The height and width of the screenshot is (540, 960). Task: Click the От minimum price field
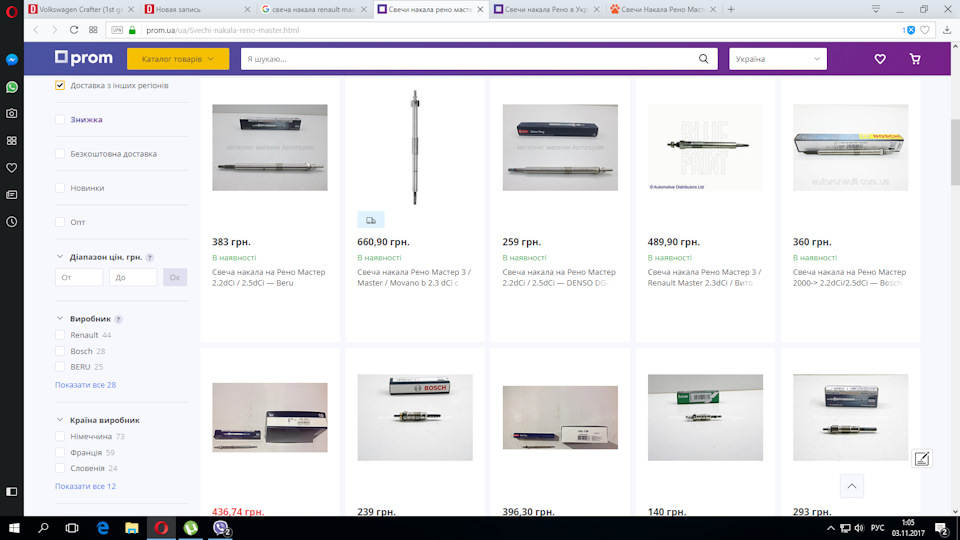coord(79,277)
